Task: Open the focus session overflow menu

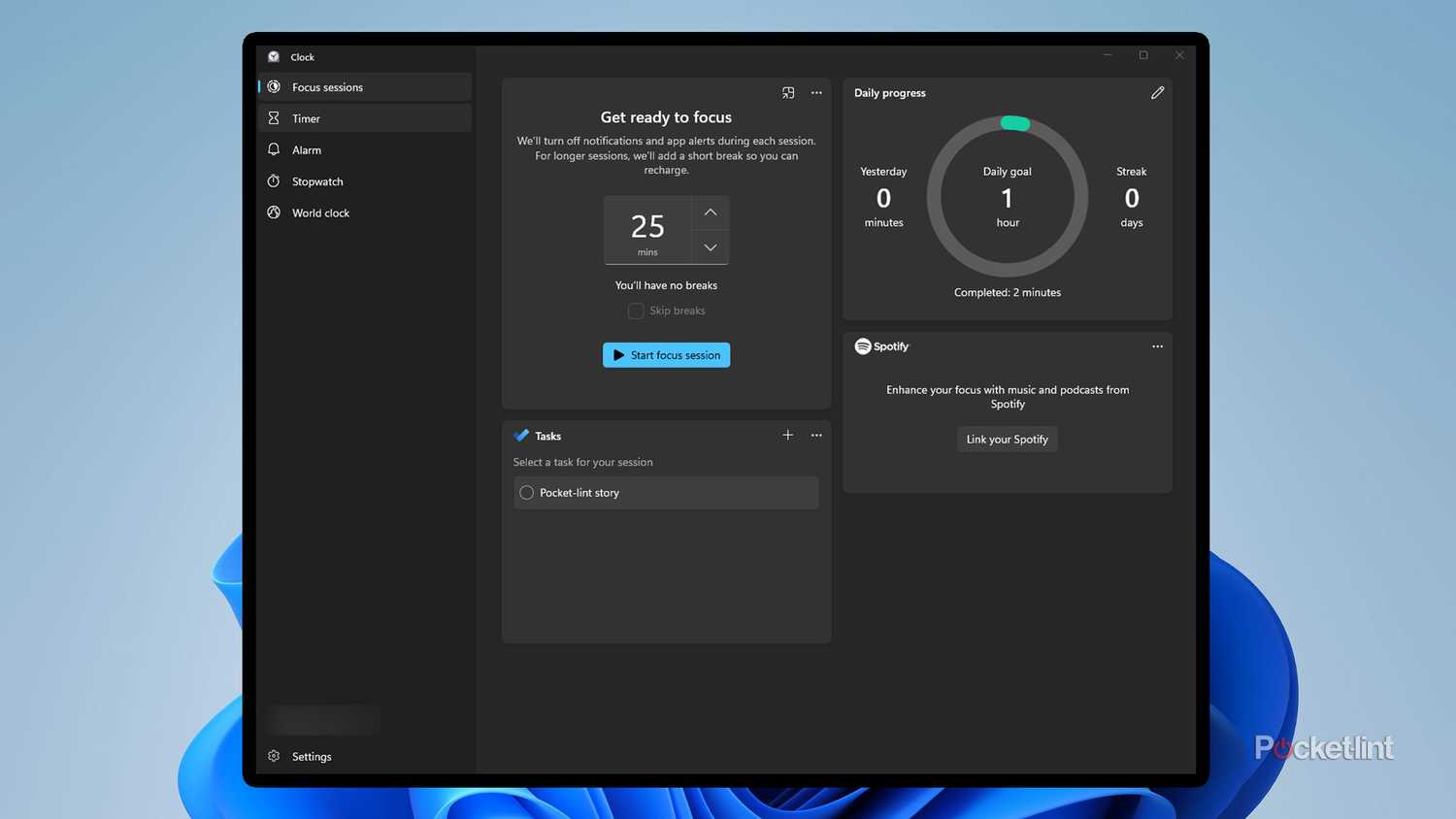Action: coord(815,92)
